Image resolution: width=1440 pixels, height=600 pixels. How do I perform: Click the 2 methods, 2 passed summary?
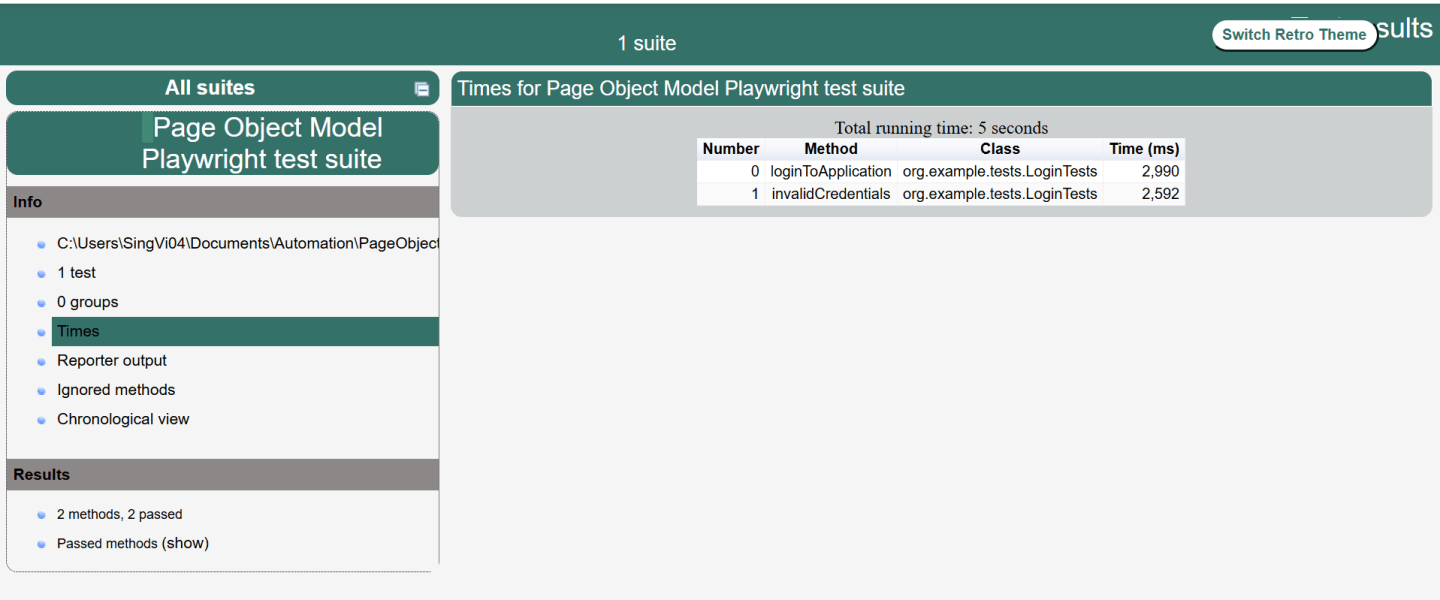click(118, 514)
